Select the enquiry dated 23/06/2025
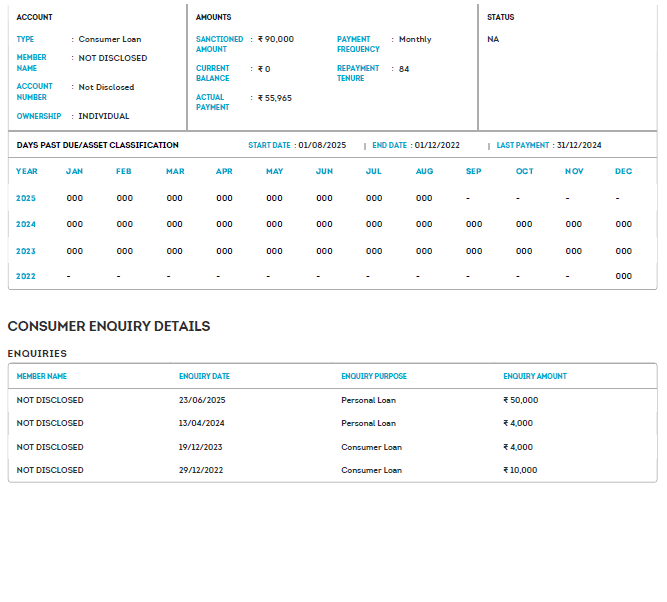 coord(202,400)
